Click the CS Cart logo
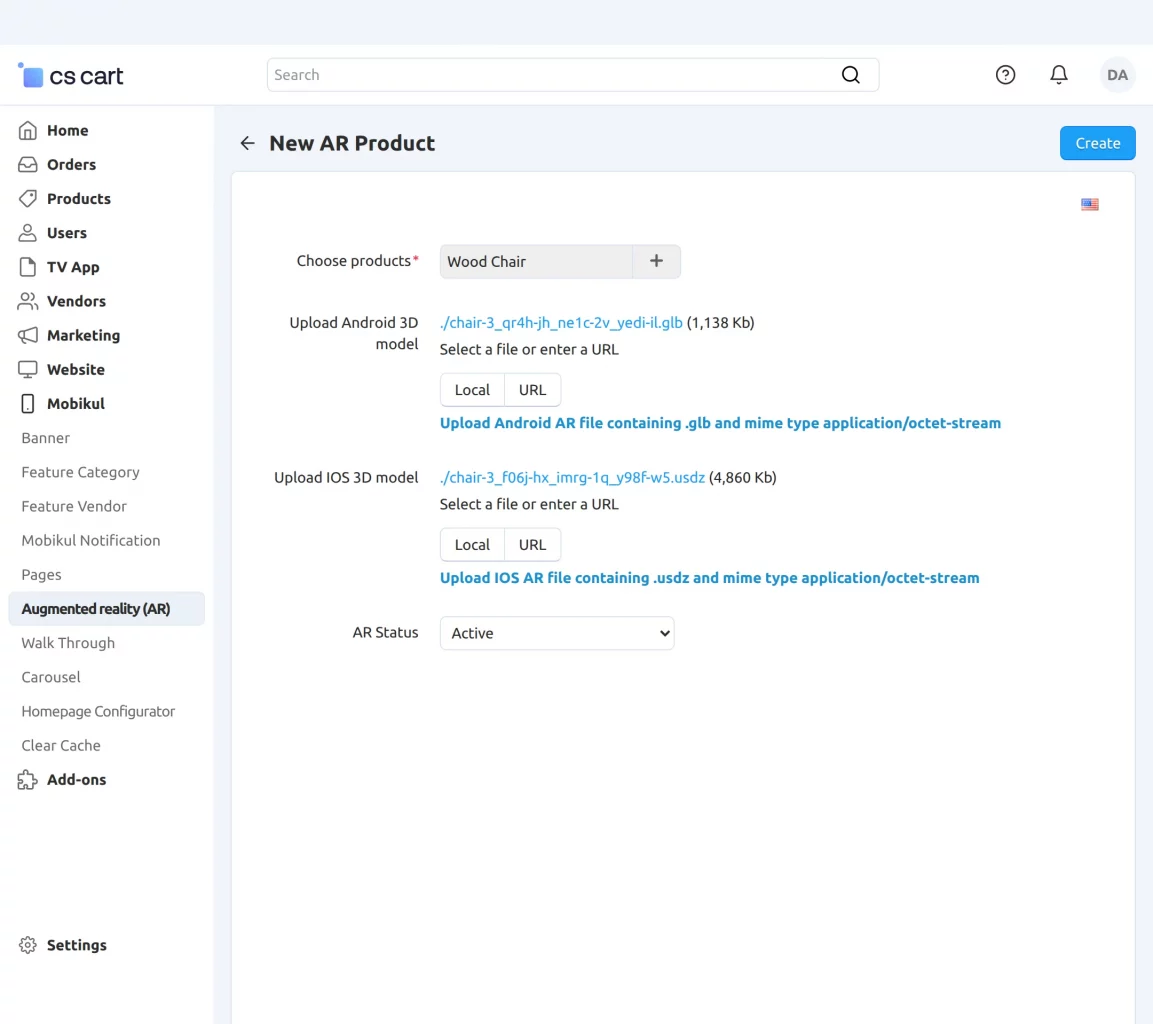The height and width of the screenshot is (1024, 1153). pyautogui.click(x=71, y=76)
